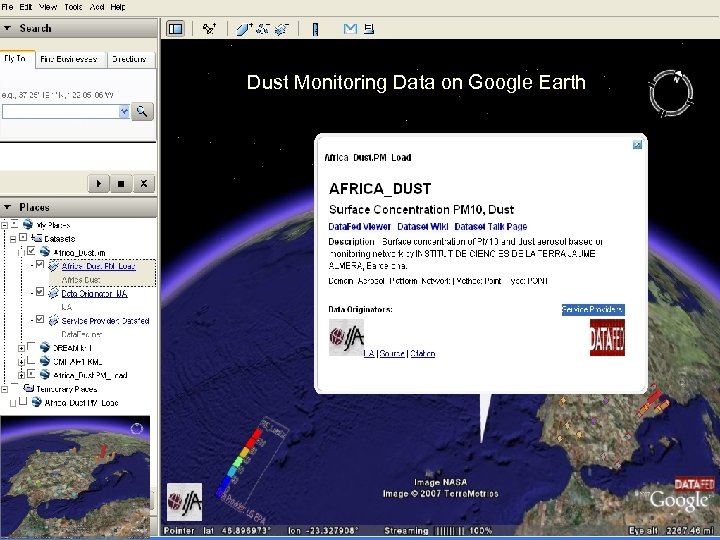Expand the bottom Africa_Dust PM_Load kml node

(x=21, y=375)
